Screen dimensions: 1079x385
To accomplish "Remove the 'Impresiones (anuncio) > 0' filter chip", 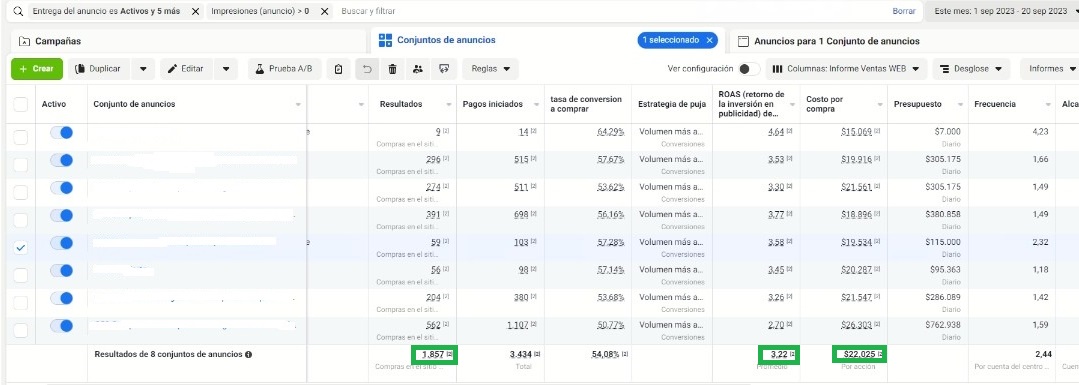I will click(325, 12).
